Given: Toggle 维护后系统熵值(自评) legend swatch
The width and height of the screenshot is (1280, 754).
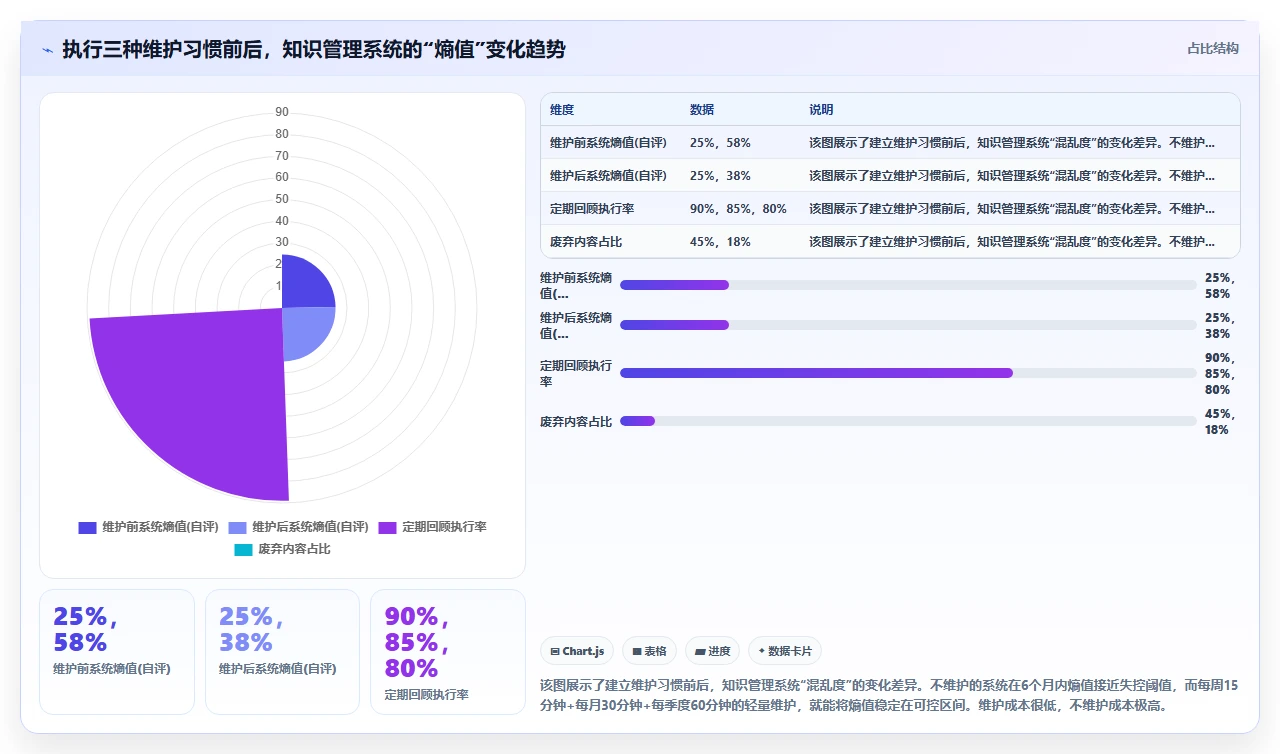Looking at the screenshot, I should (x=237, y=527).
